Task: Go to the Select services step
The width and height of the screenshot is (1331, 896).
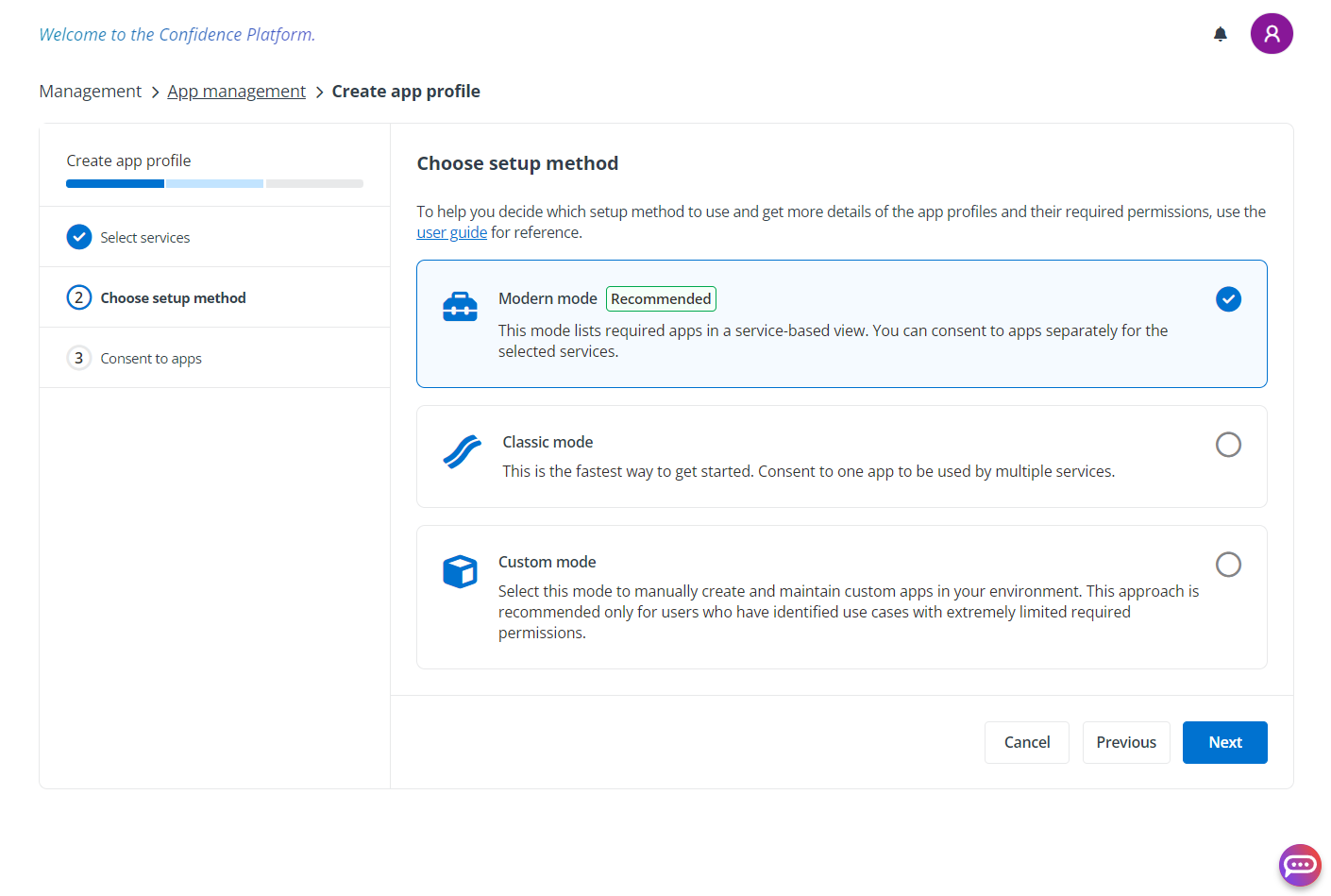Action: 145,238
